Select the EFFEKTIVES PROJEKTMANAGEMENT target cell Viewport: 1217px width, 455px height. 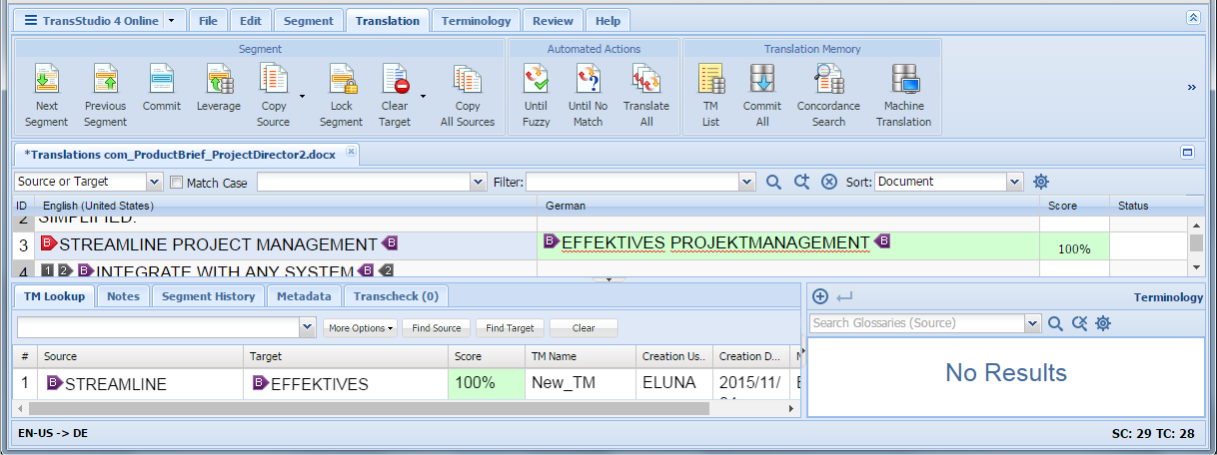point(788,246)
